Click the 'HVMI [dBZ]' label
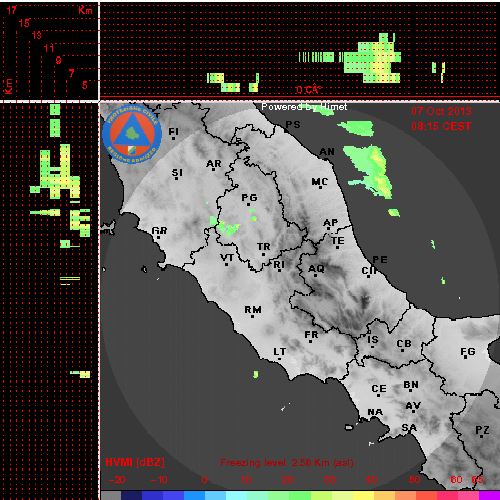500x500 pixels. pos(135,462)
